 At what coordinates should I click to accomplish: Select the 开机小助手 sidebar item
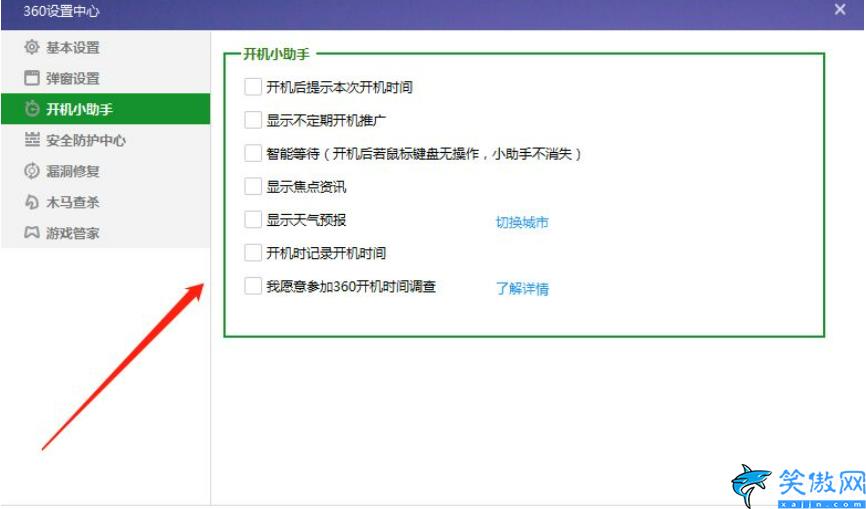105,109
